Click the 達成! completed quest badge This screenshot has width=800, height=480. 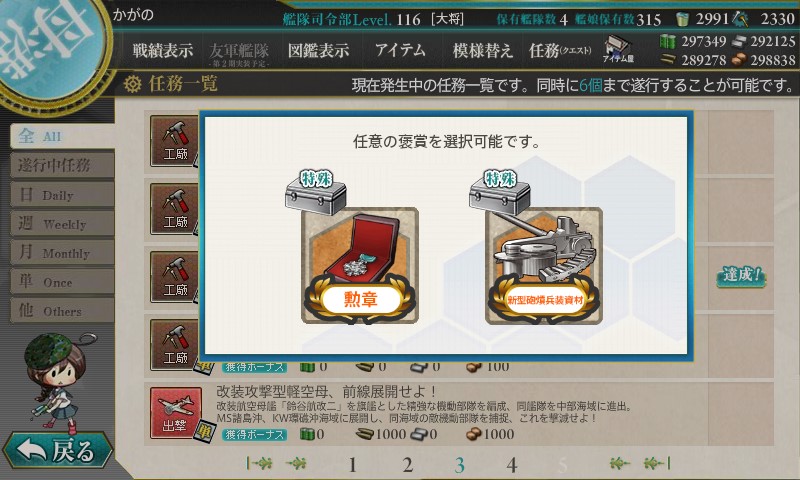pos(741,275)
